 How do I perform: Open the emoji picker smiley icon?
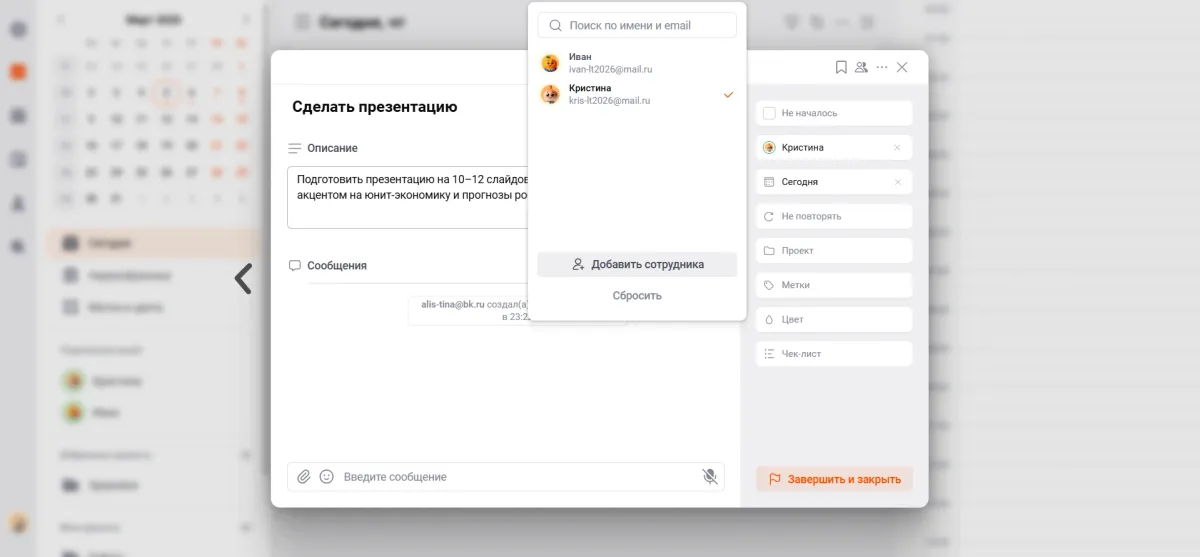(326, 477)
